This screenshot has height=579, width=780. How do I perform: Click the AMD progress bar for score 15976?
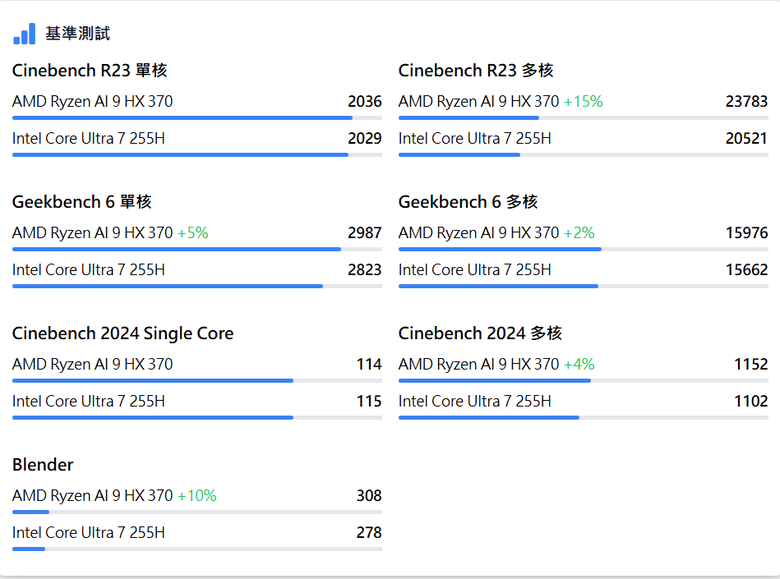pos(584,249)
